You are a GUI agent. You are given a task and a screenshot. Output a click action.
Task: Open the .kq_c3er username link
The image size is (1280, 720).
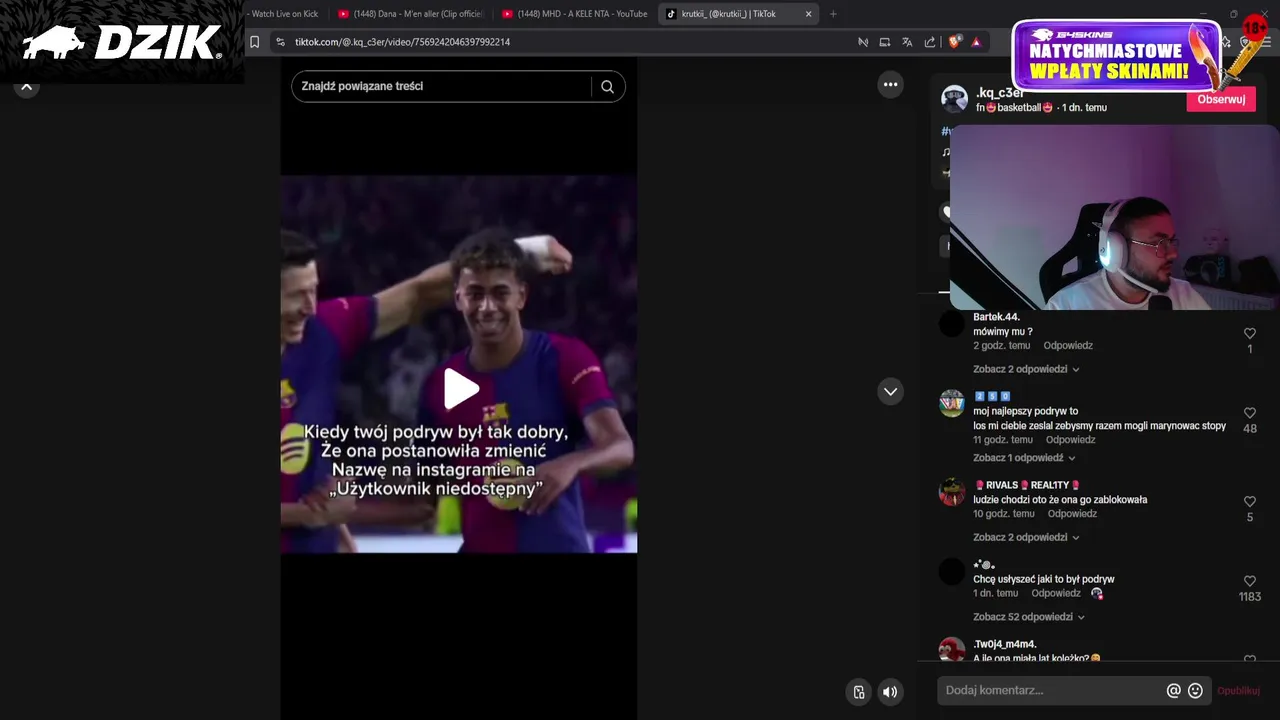click(999, 93)
